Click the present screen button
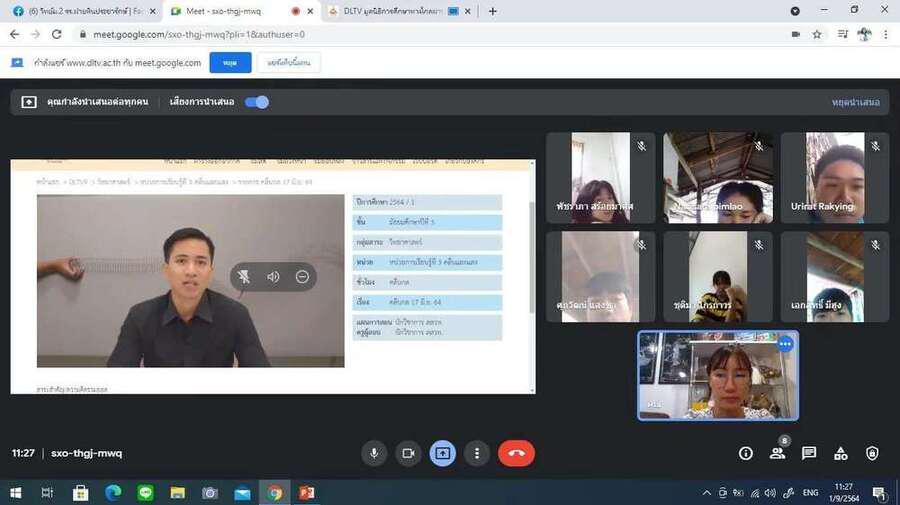 pos(443,453)
